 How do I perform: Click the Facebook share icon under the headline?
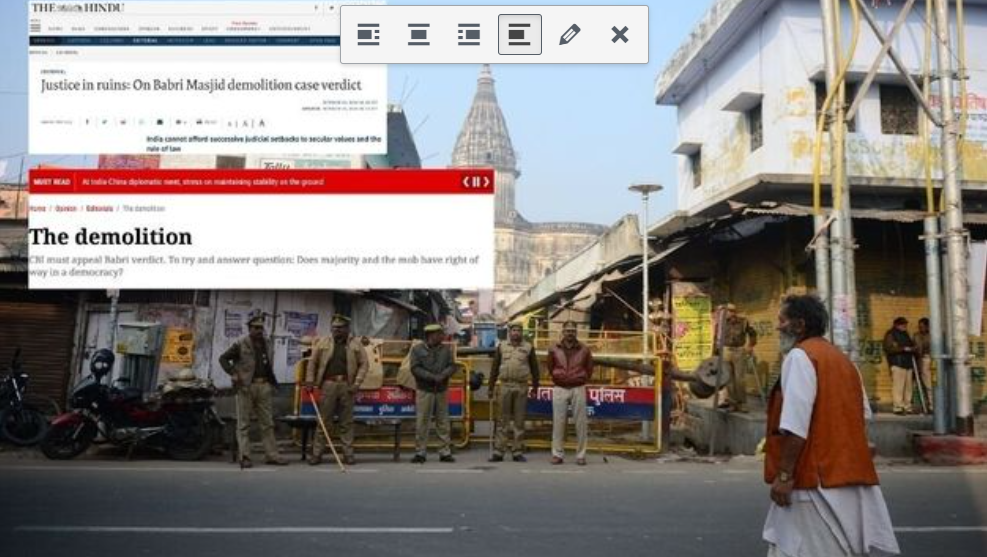point(87,122)
